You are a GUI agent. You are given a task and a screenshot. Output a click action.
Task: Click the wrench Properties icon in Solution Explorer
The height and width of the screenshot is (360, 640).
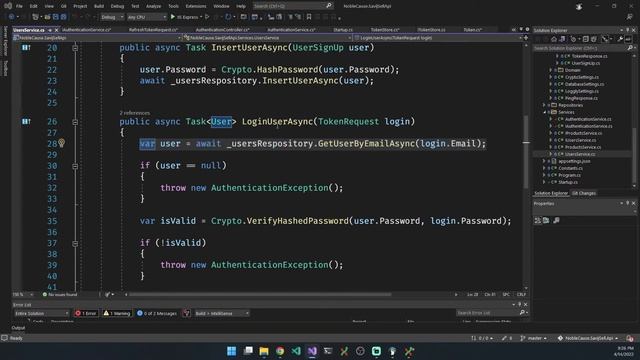[x=620, y=39]
